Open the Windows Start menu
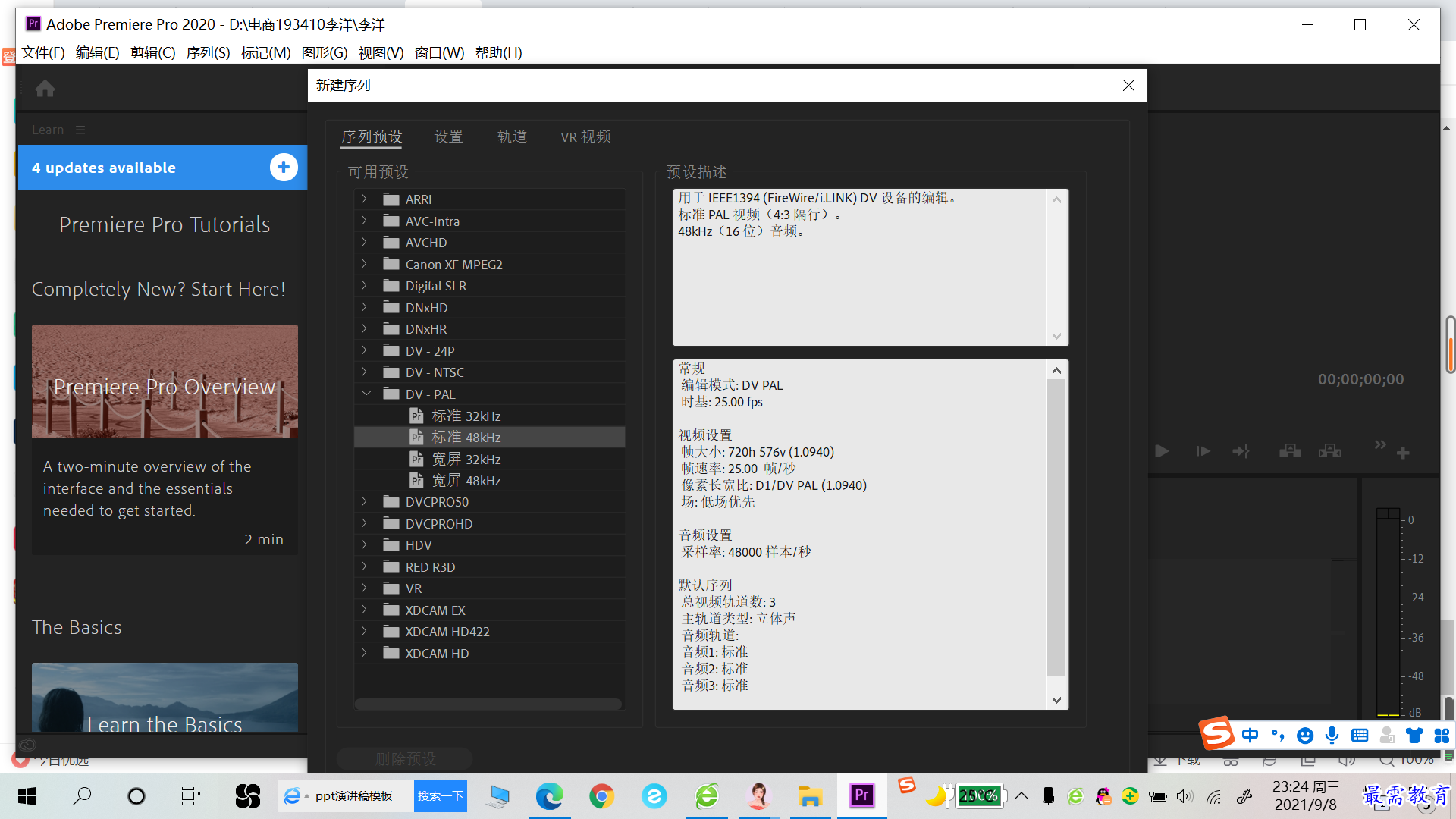Screen dimensions: 1456x819 tap(27, 796)
